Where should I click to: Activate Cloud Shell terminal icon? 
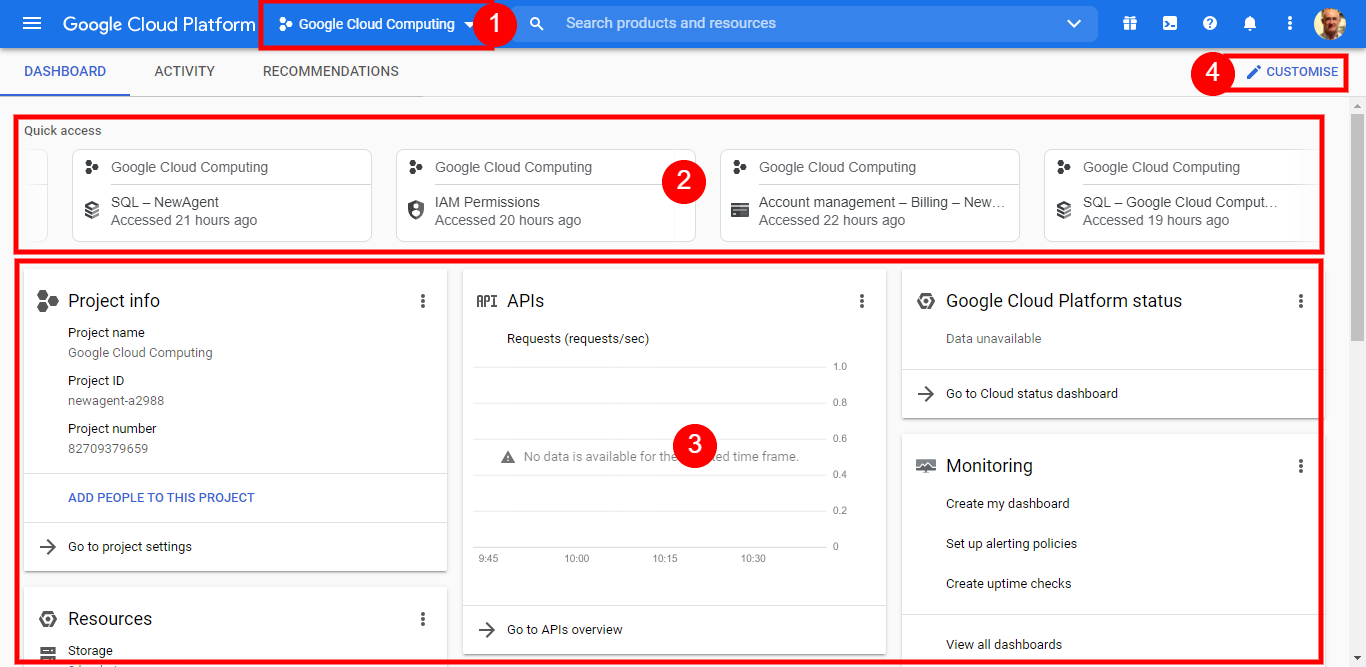click(x=1170, y=23)
